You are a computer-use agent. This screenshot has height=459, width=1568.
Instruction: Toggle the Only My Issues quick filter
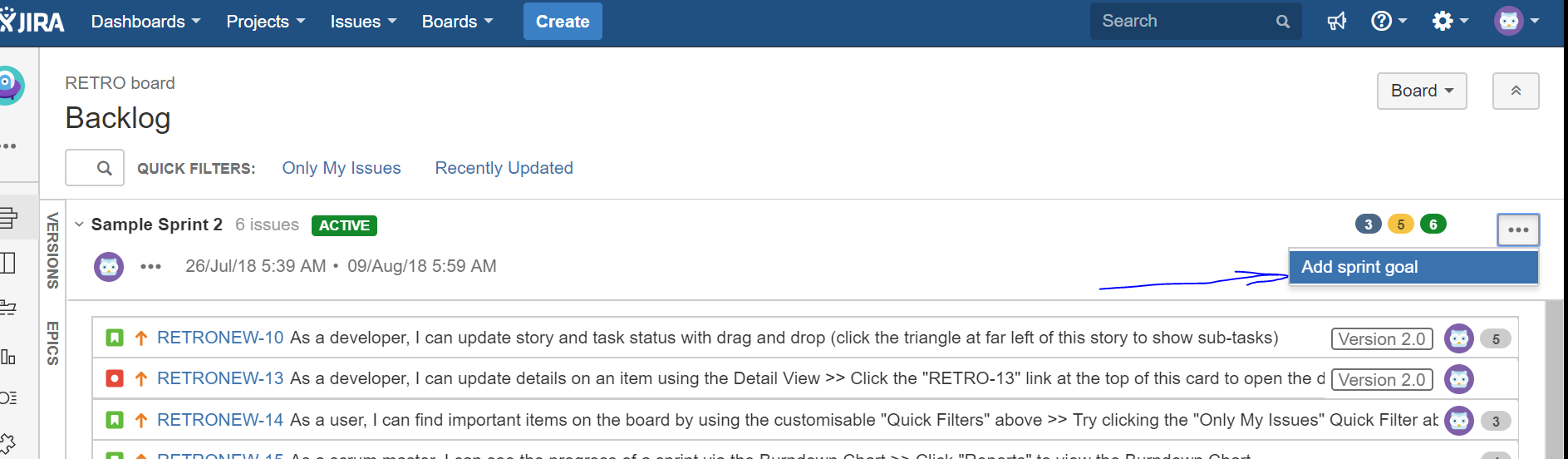point(342,168)
